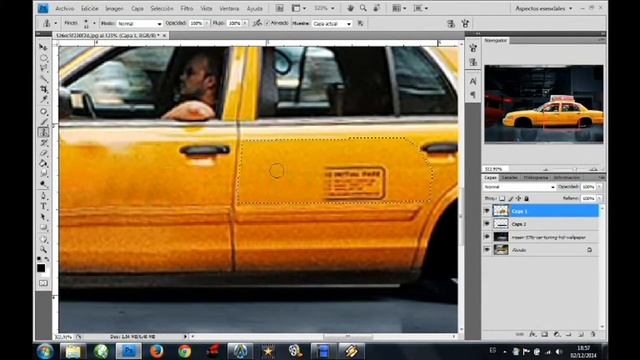Image resolution: width=640 pixels, height=360 pixels.
Task: Select the Pen tool
Action: (x=43, y=196)
